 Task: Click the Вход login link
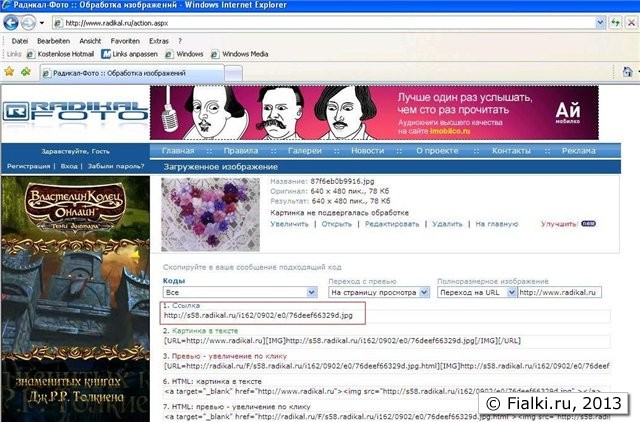(x=69, y=166)
